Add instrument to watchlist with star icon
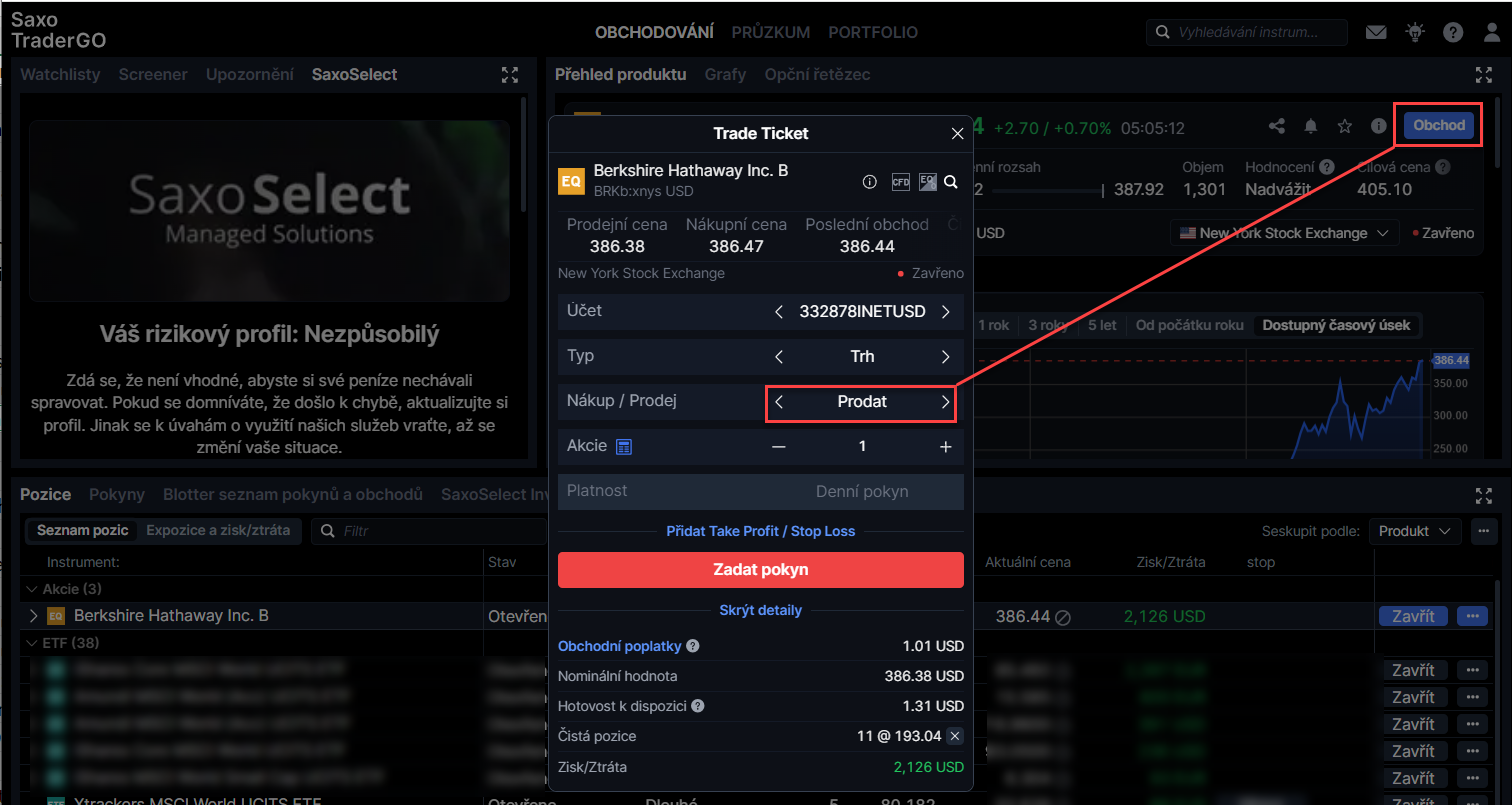This screenshot has width=1512, height=805. 1345,126
